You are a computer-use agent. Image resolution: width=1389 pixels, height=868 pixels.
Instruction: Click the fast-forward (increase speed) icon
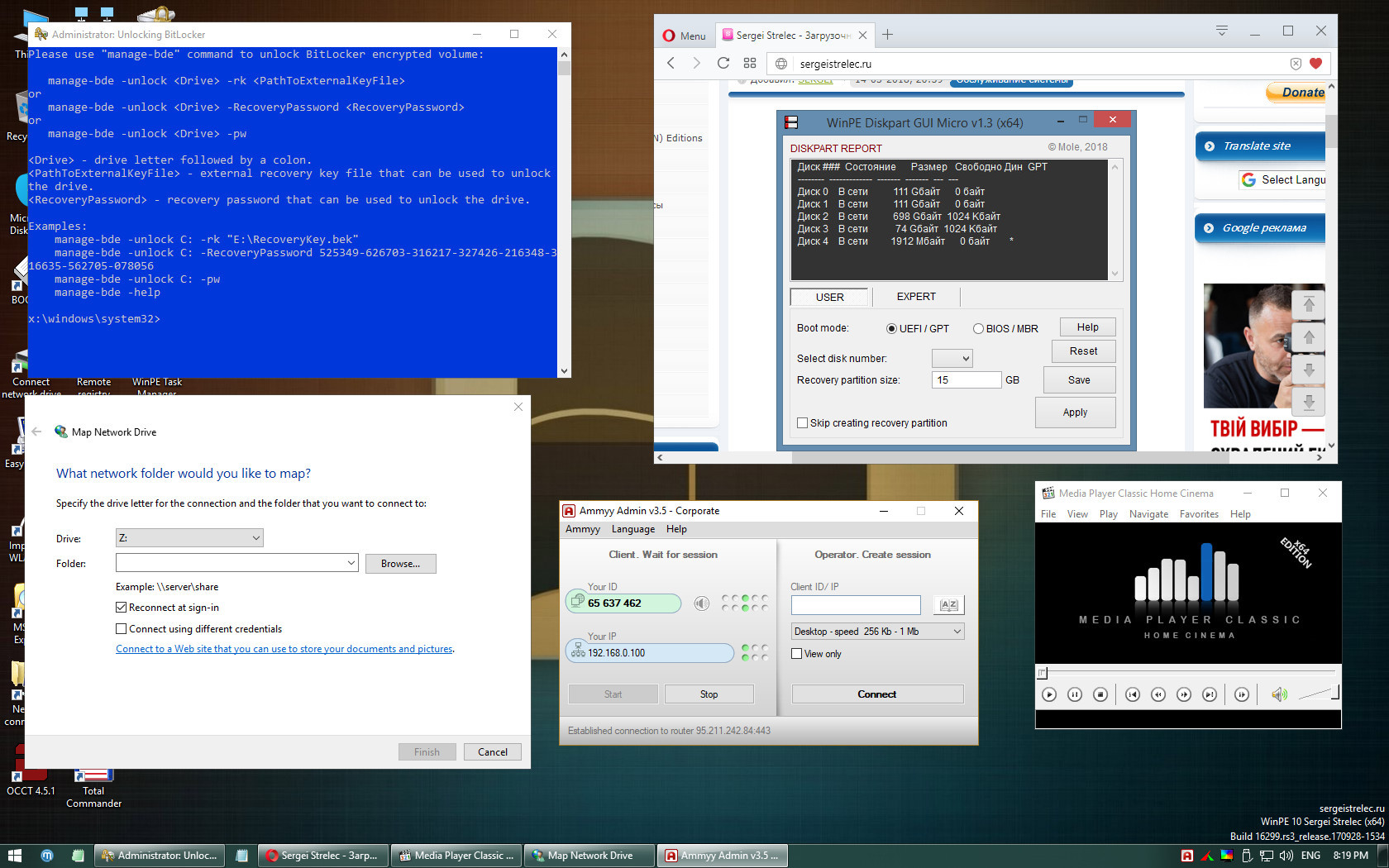click(1184, 694)
